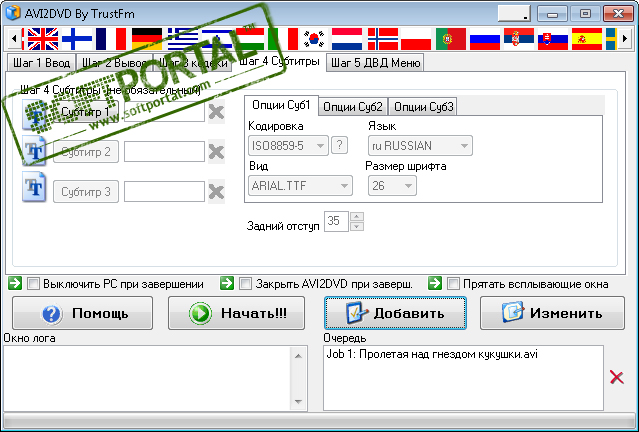Click the Задний отступ value field
Image resolution: width=639 pixels, height=432 pixels.
[337, 221]
